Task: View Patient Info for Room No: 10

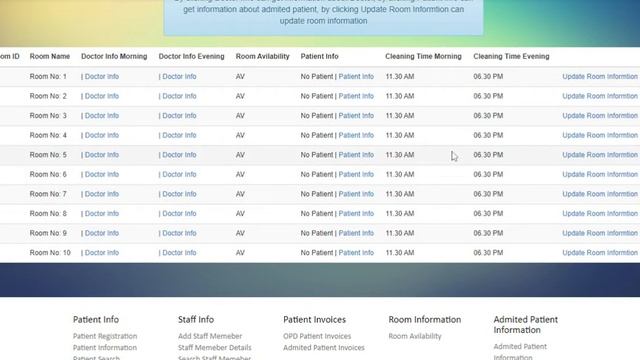Action: (x=356, y=253)
